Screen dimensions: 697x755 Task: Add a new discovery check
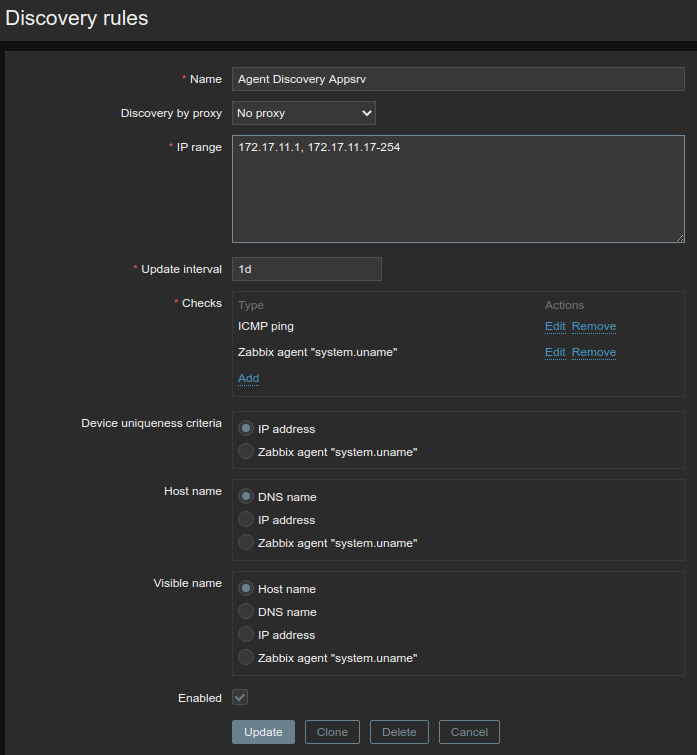click(248, 378)
